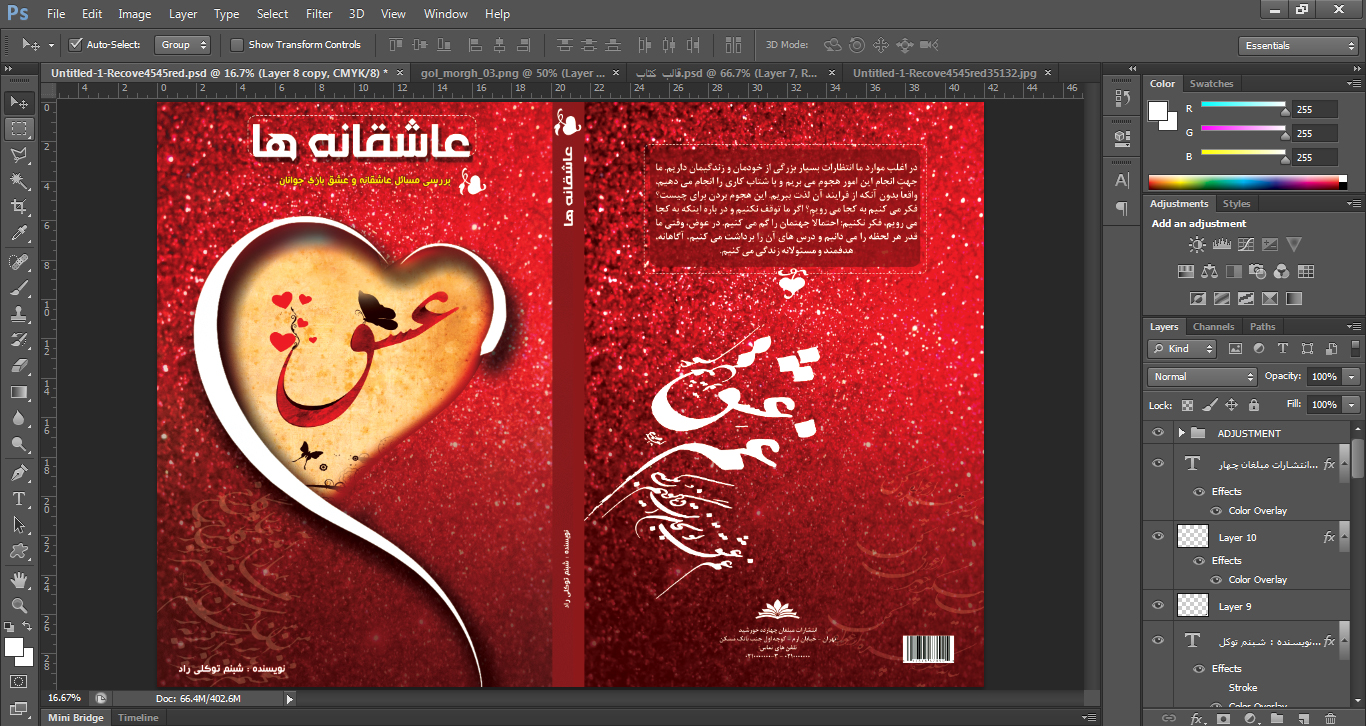Viewport: 1366px width, 726px height.
Task: Select the Magic Wand tool
Action: coord(18,181)
